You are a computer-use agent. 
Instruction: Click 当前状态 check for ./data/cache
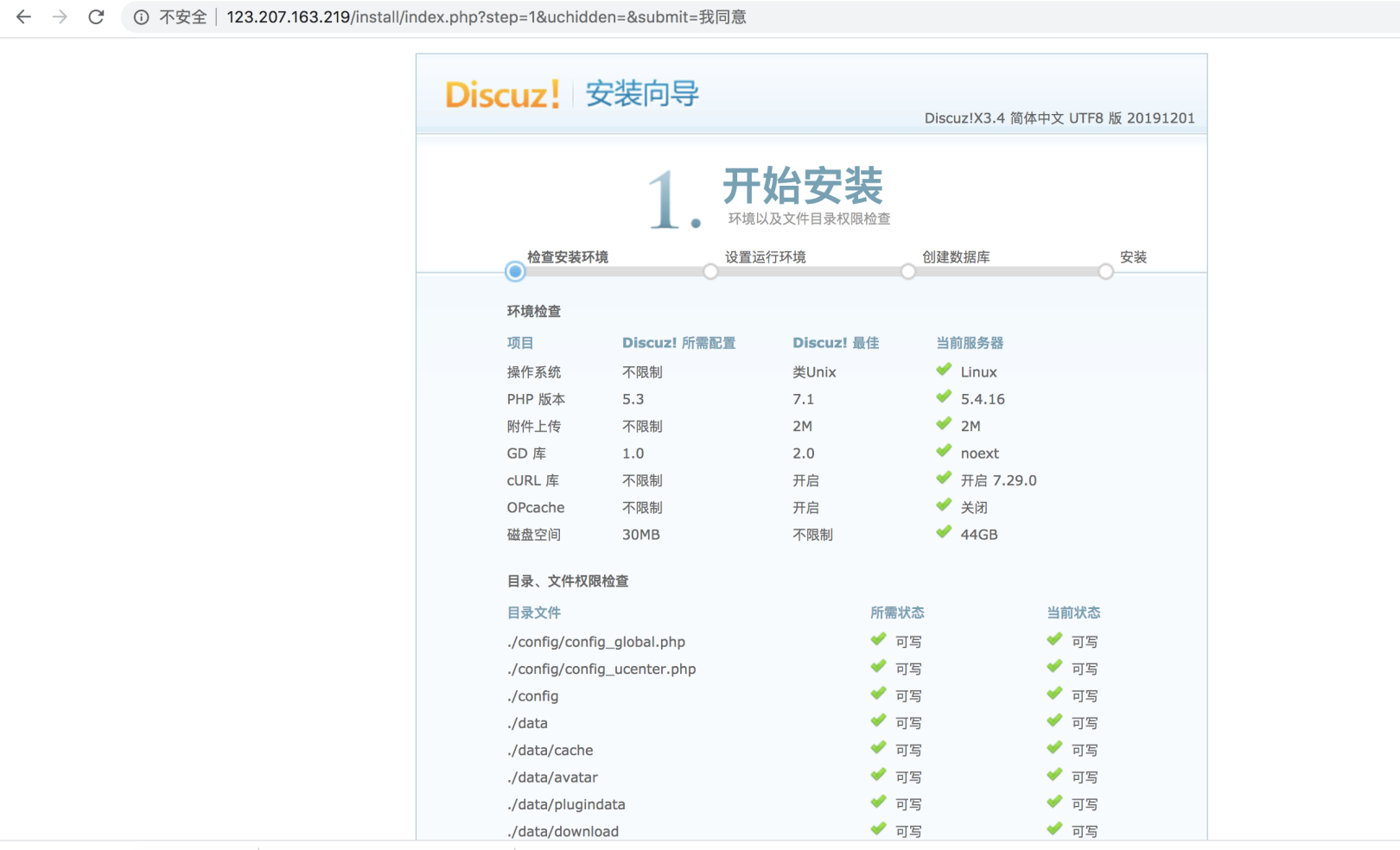[1054, 748]
